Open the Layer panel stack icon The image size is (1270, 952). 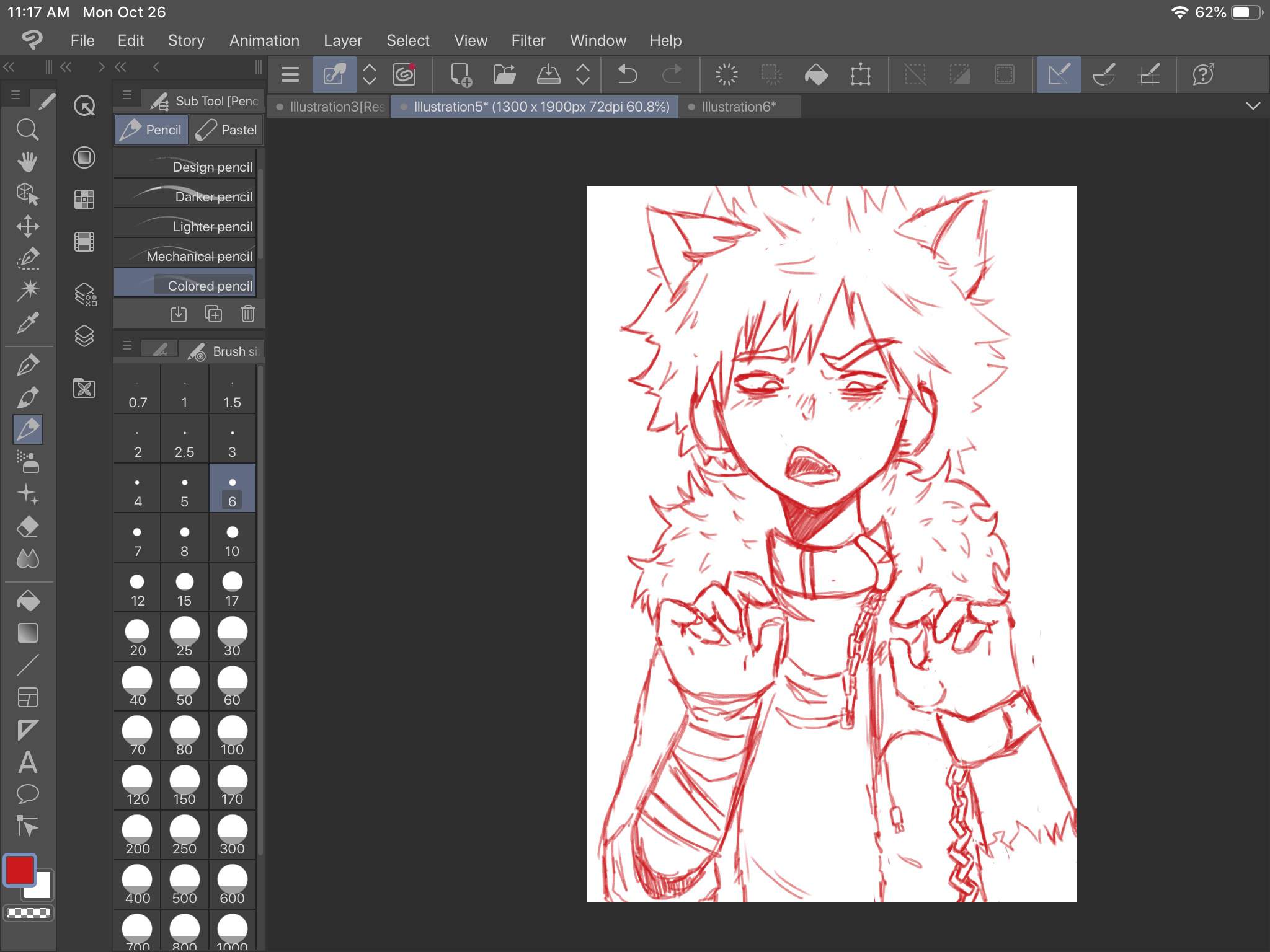point(84,336)
